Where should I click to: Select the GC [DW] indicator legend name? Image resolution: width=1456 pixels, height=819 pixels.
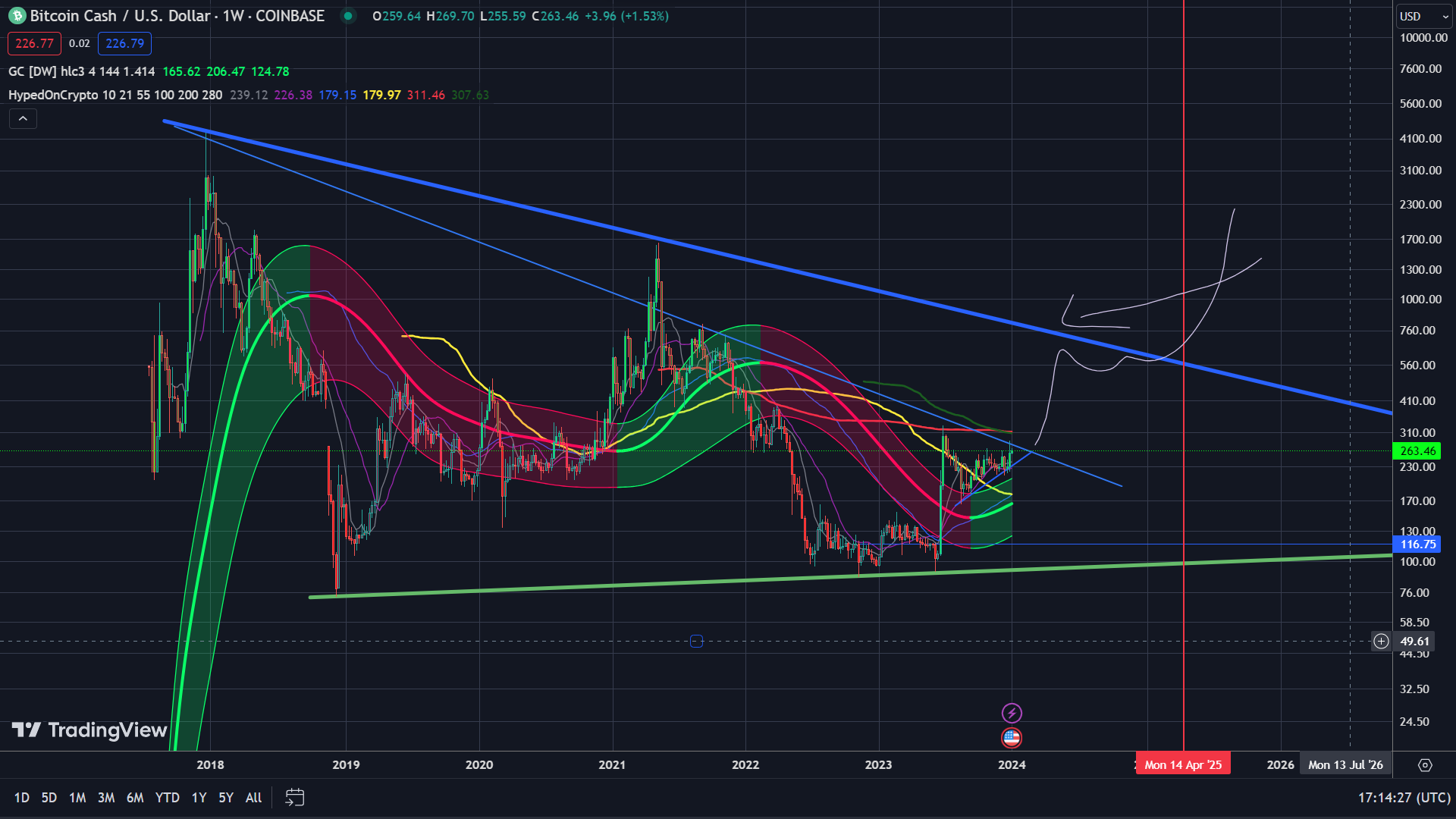coord(81,71)
